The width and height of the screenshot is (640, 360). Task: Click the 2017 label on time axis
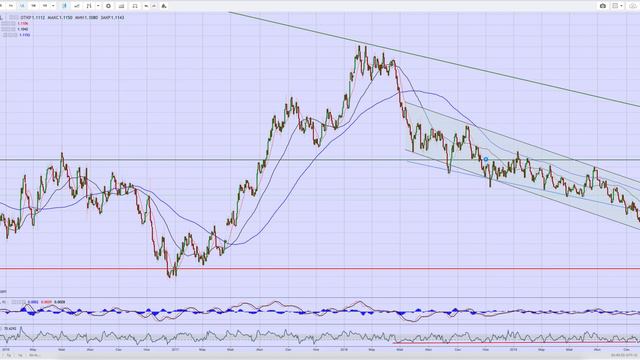click(x=176, y=350)
